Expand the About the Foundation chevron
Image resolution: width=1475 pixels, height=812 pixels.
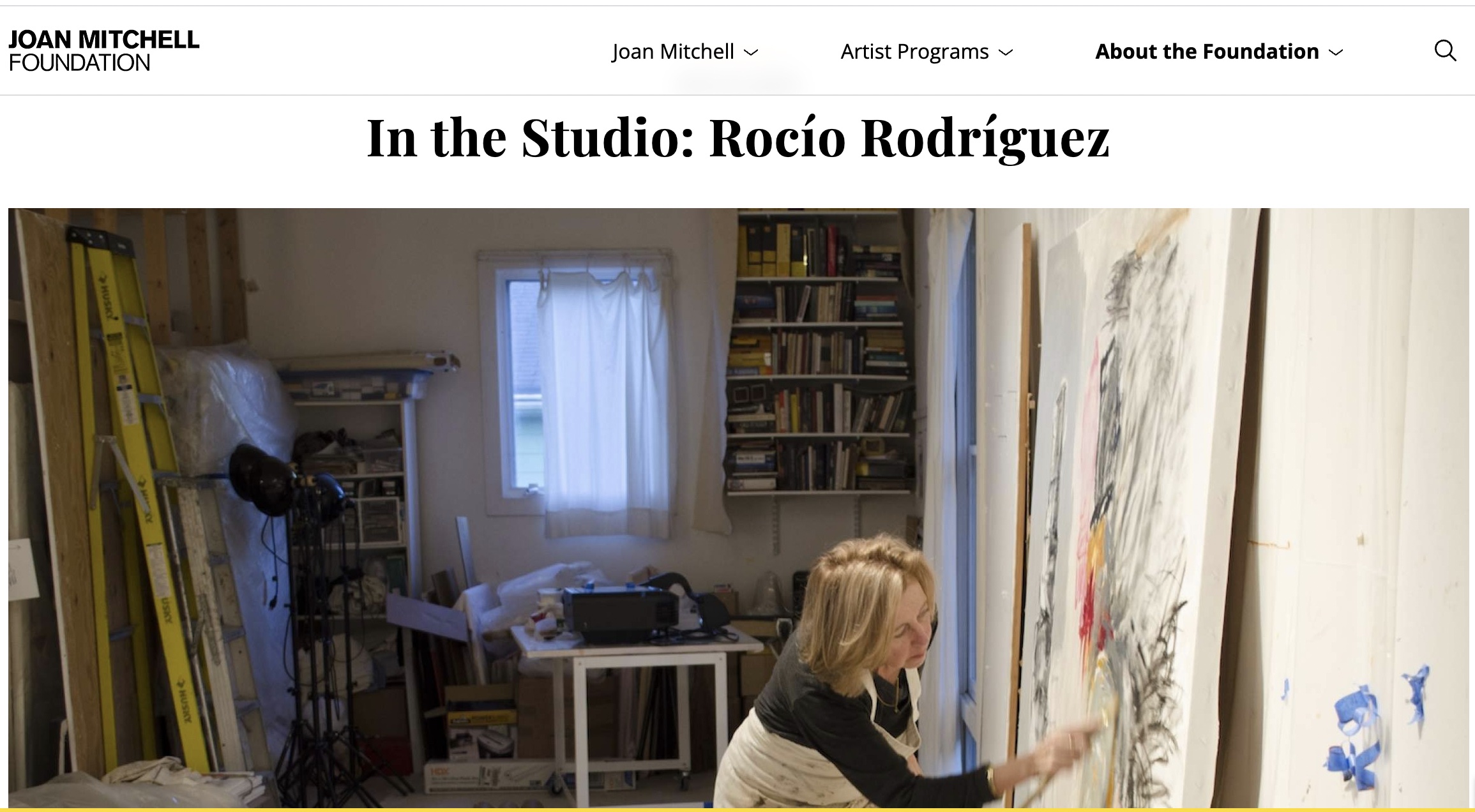pyautogui.click(x=1336, y=52)
